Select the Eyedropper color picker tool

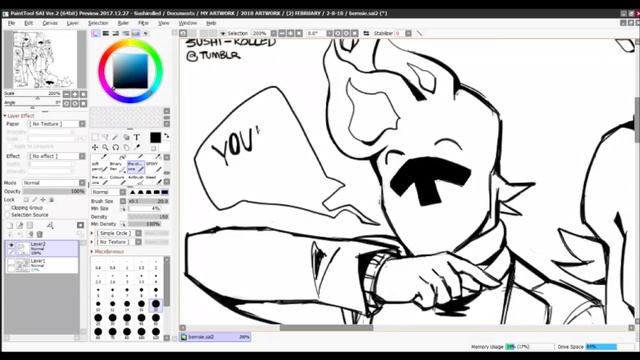(137, 147)
